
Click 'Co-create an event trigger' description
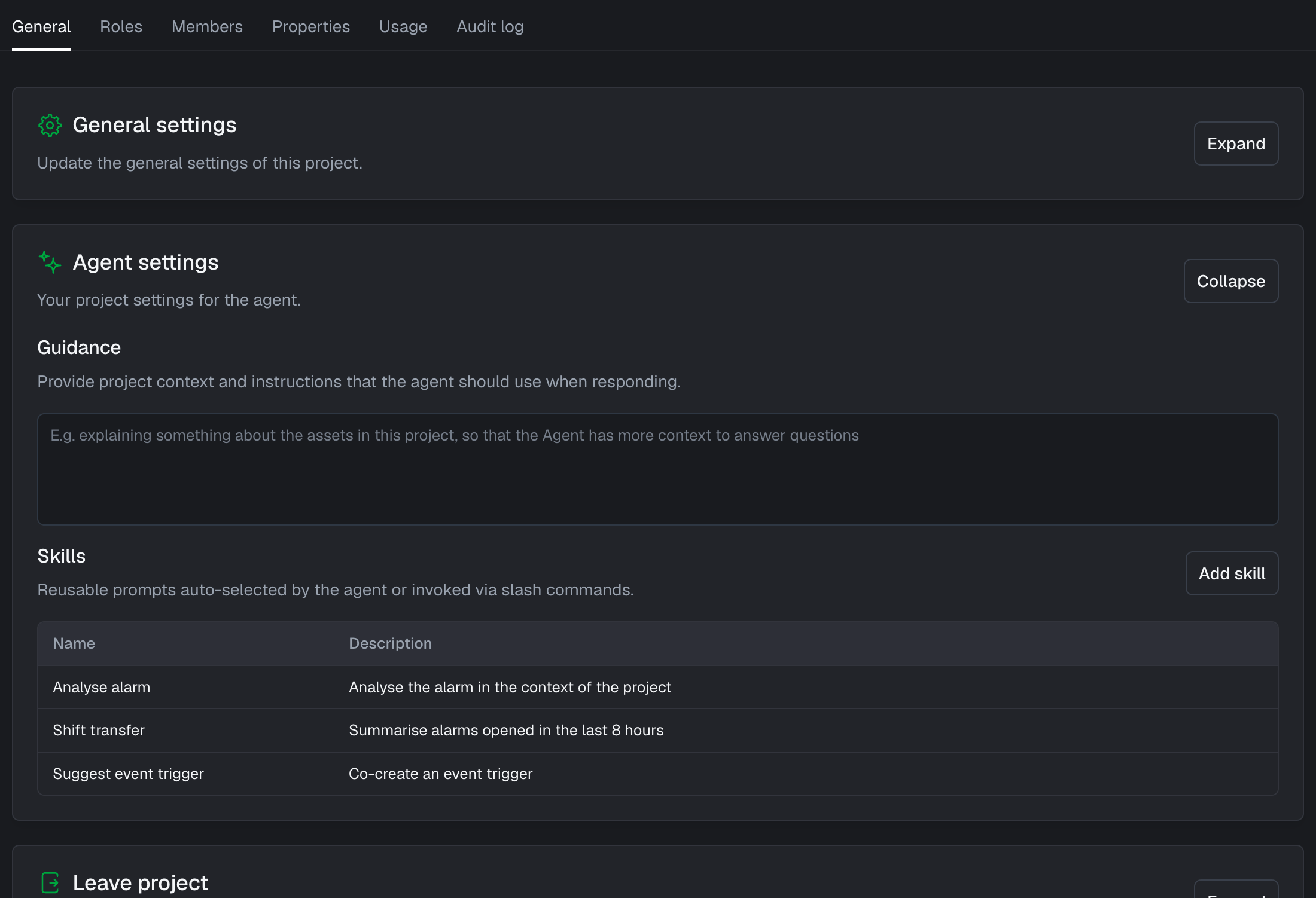pos(440,774)
